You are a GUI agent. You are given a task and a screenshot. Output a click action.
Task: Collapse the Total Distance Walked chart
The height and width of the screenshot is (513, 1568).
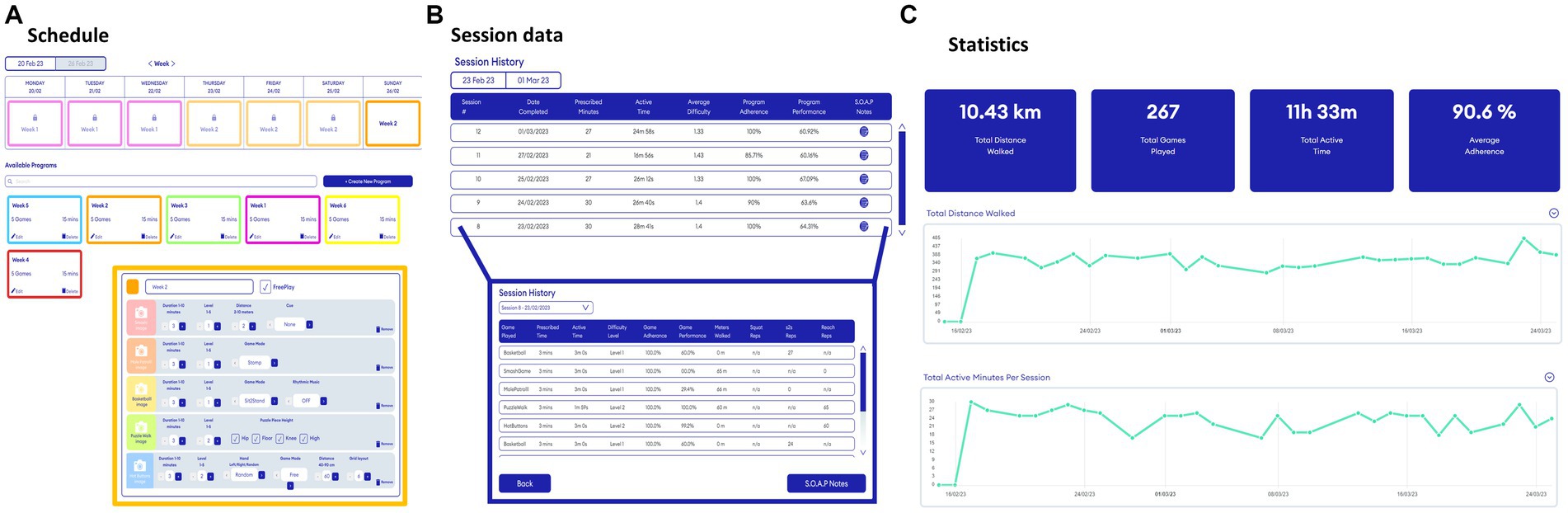pos(1553,213)
